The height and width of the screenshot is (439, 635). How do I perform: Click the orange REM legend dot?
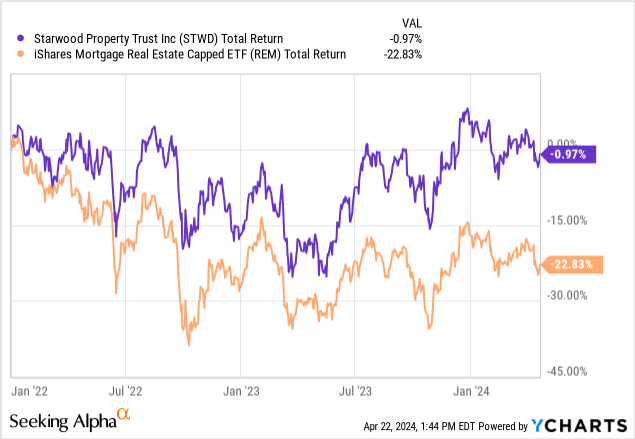(11, 54)
